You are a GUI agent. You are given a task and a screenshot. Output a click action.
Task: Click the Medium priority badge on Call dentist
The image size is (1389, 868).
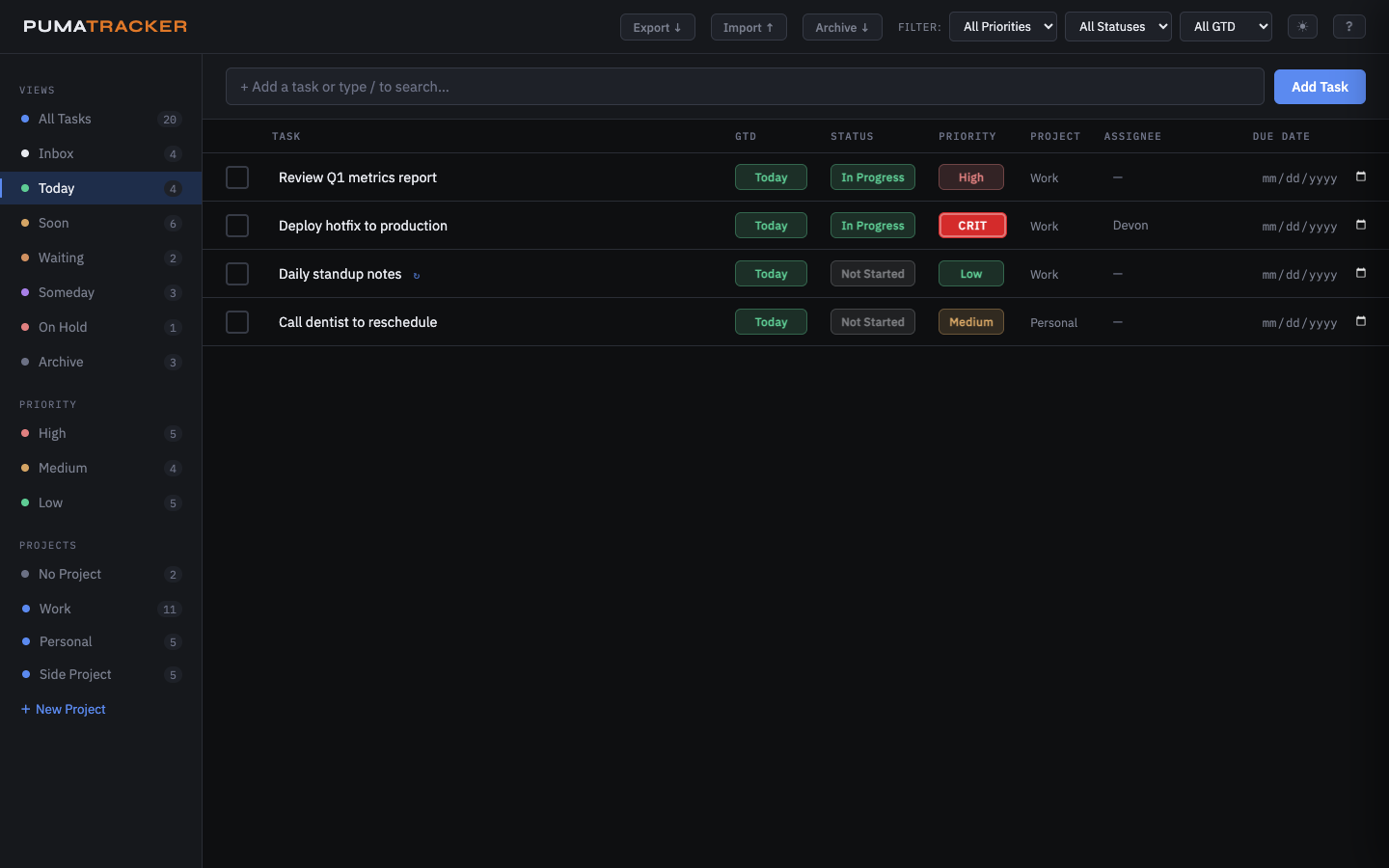pyautogui.click(x=971, y=322)
